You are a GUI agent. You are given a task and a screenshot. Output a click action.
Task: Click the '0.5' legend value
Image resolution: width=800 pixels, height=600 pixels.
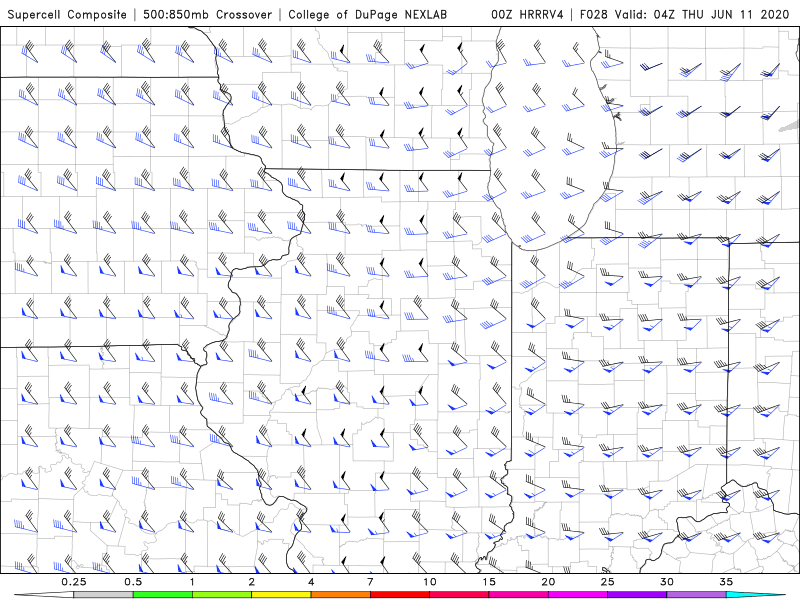point(133,582)
